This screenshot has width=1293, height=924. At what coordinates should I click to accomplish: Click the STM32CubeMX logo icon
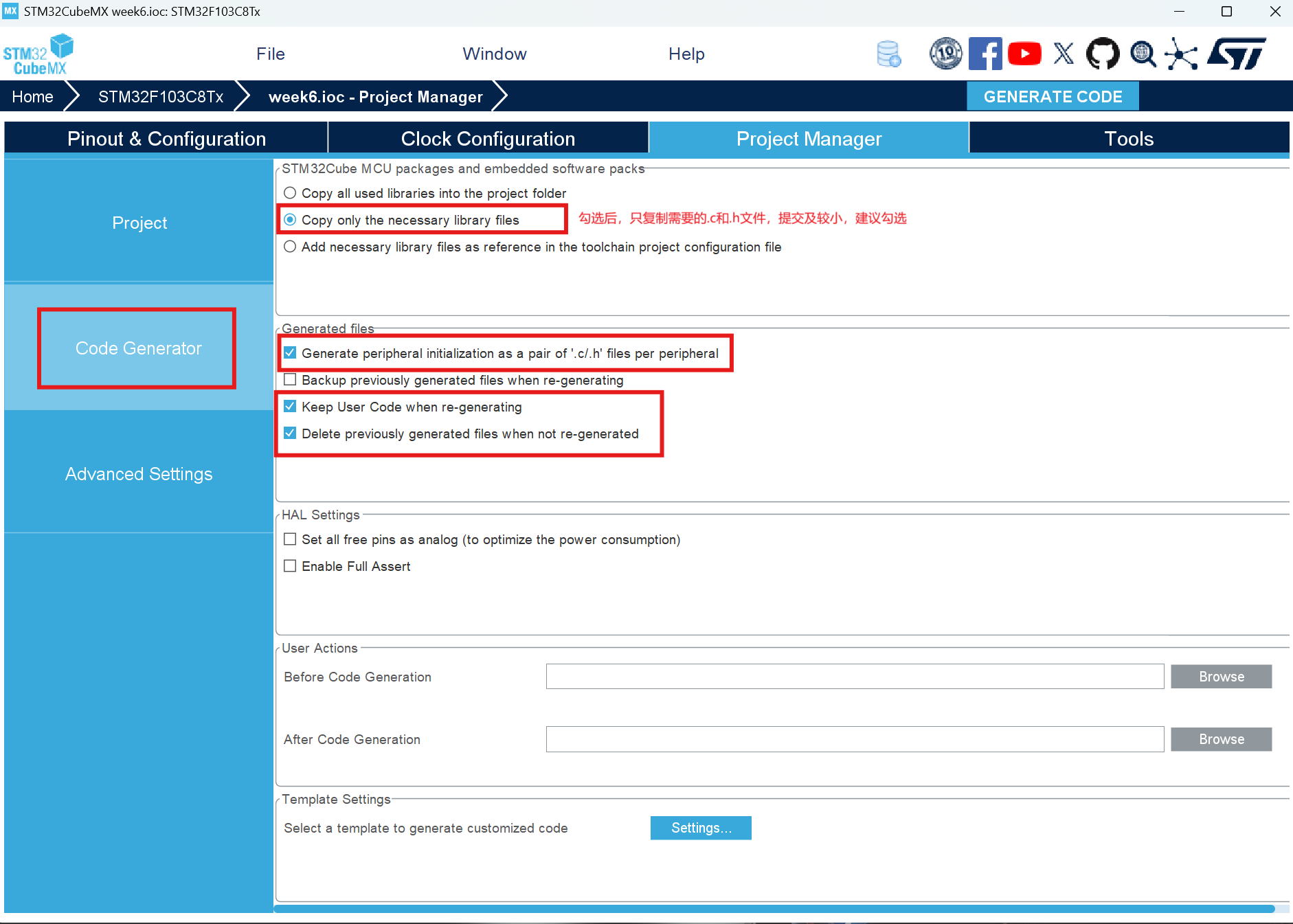pyautogui.click(x=38, y=54)
